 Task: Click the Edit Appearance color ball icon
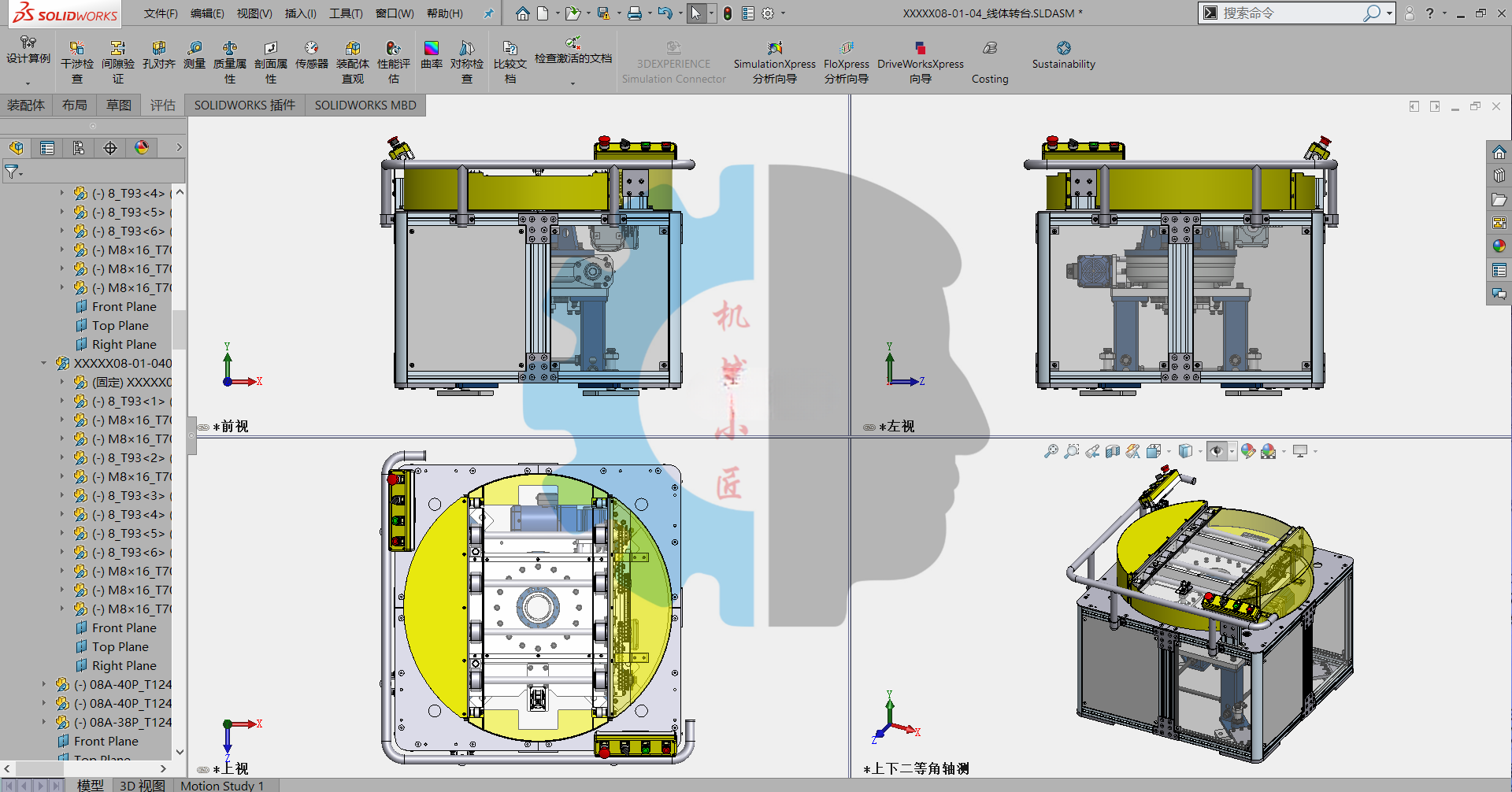(x=1247, y=451)
